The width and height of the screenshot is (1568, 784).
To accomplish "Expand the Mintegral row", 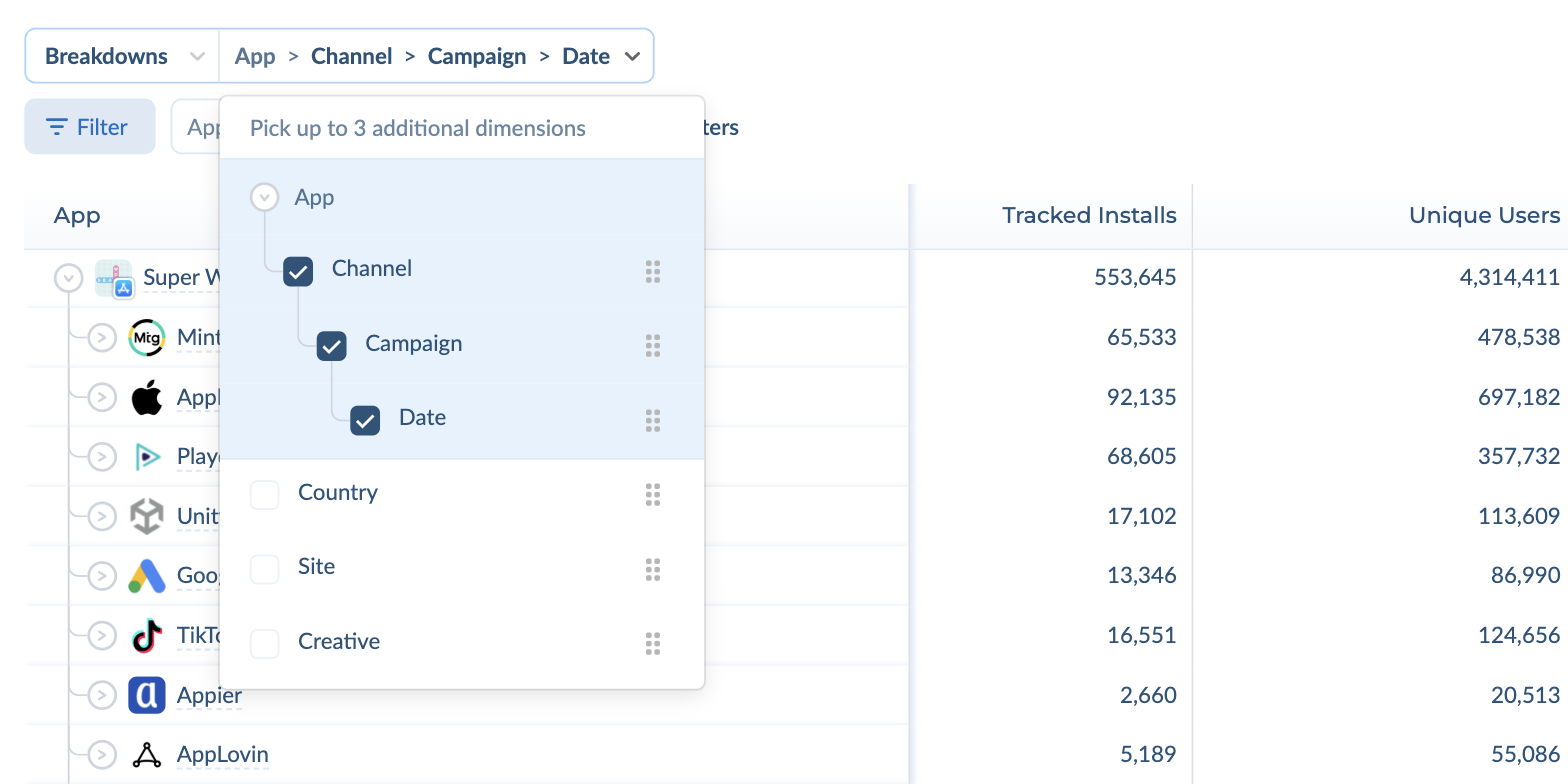I will (101, 338).
